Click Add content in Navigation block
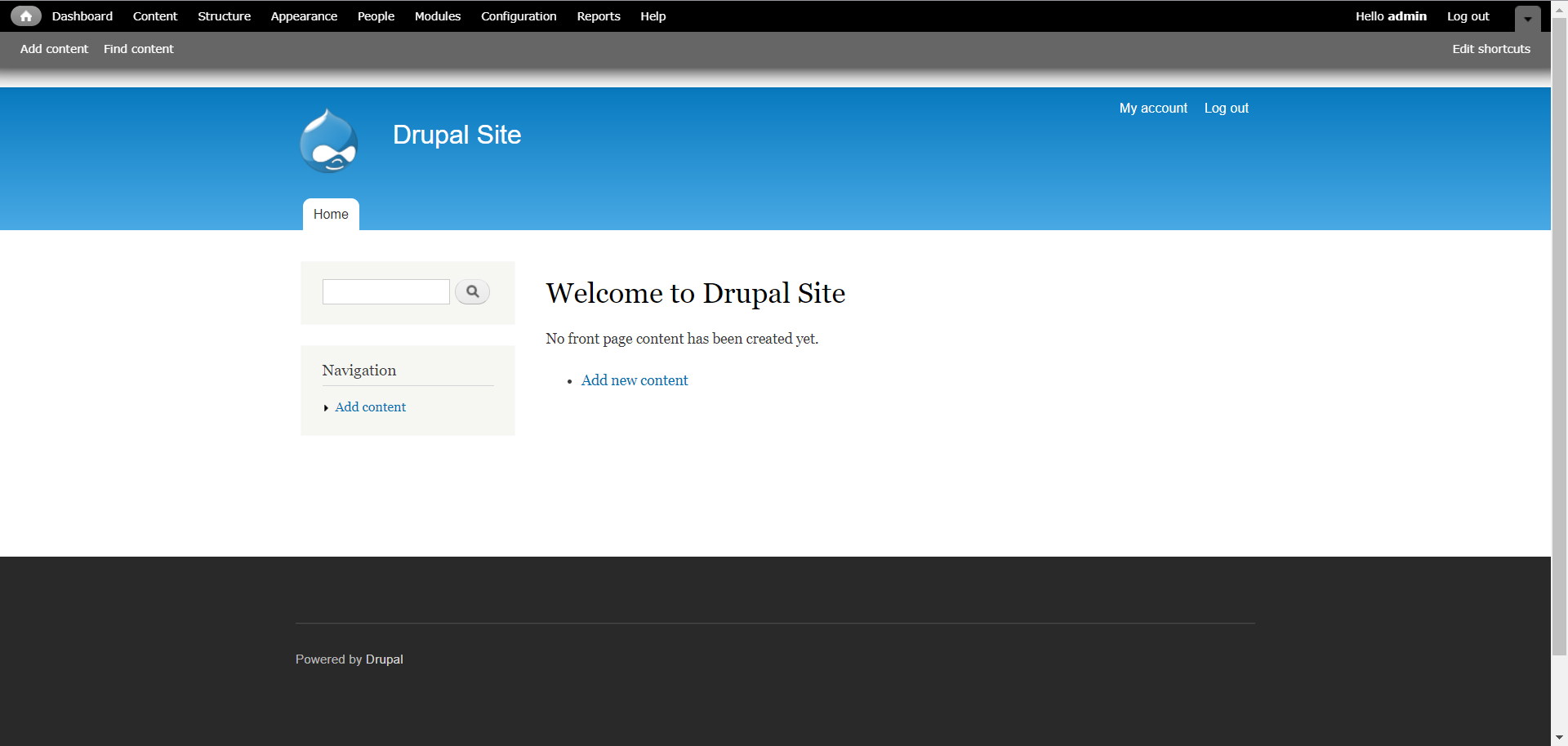This screenshot has height=746, width=1568. point(370,406)
